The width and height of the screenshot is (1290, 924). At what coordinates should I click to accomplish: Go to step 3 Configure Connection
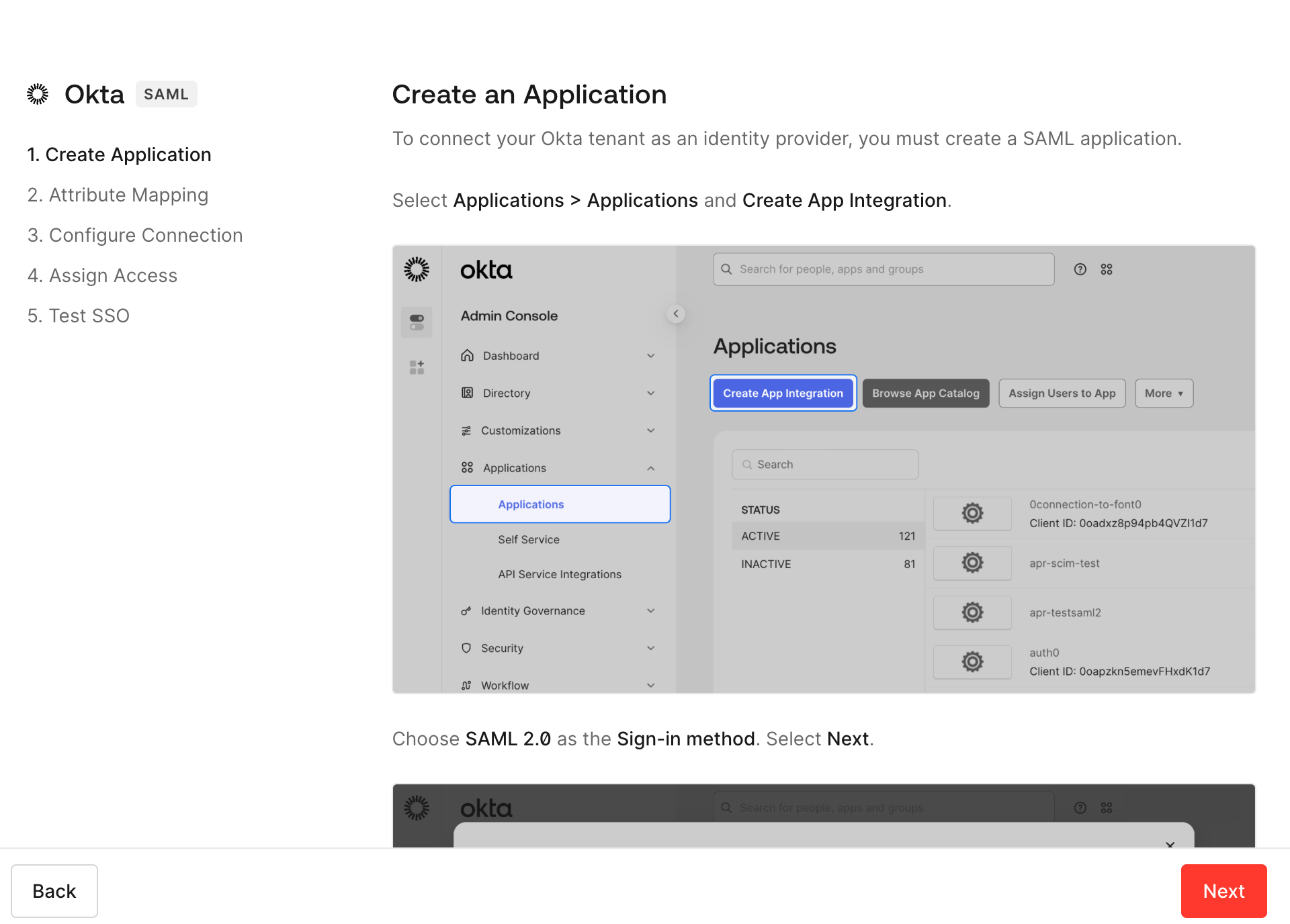click(x=135, y=235)
